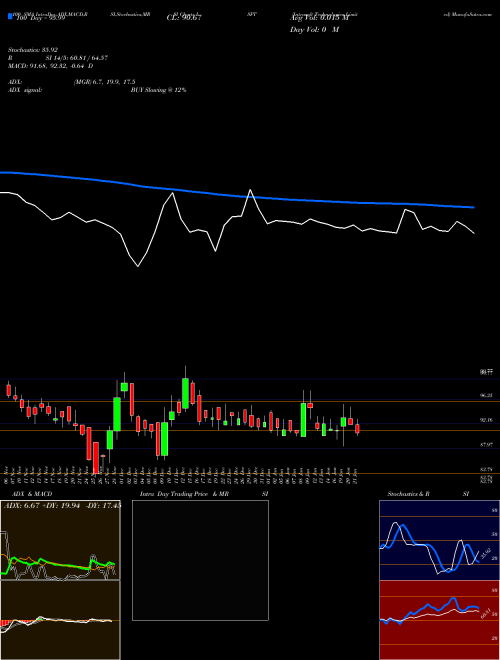
Task: Click the ADX indicator chart panel
Action: (x=60, y=540)
